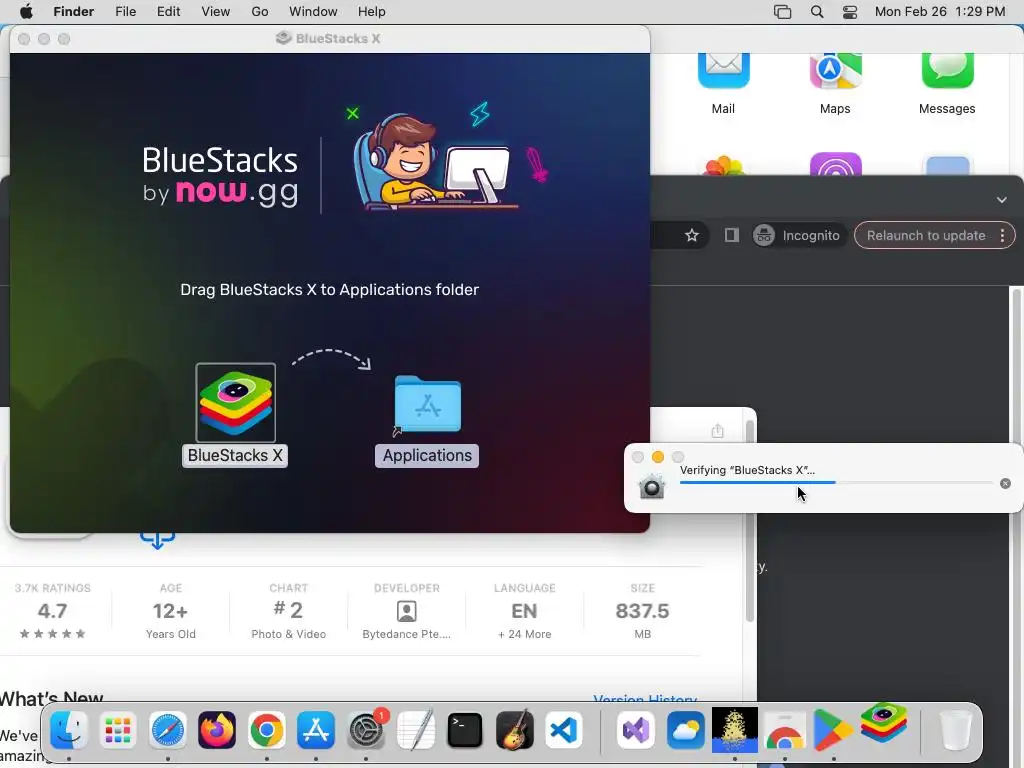Click the App Store cloud download icon
Image resolution: width=1024 pixels, height=768 pixels.
coord(157,541)
